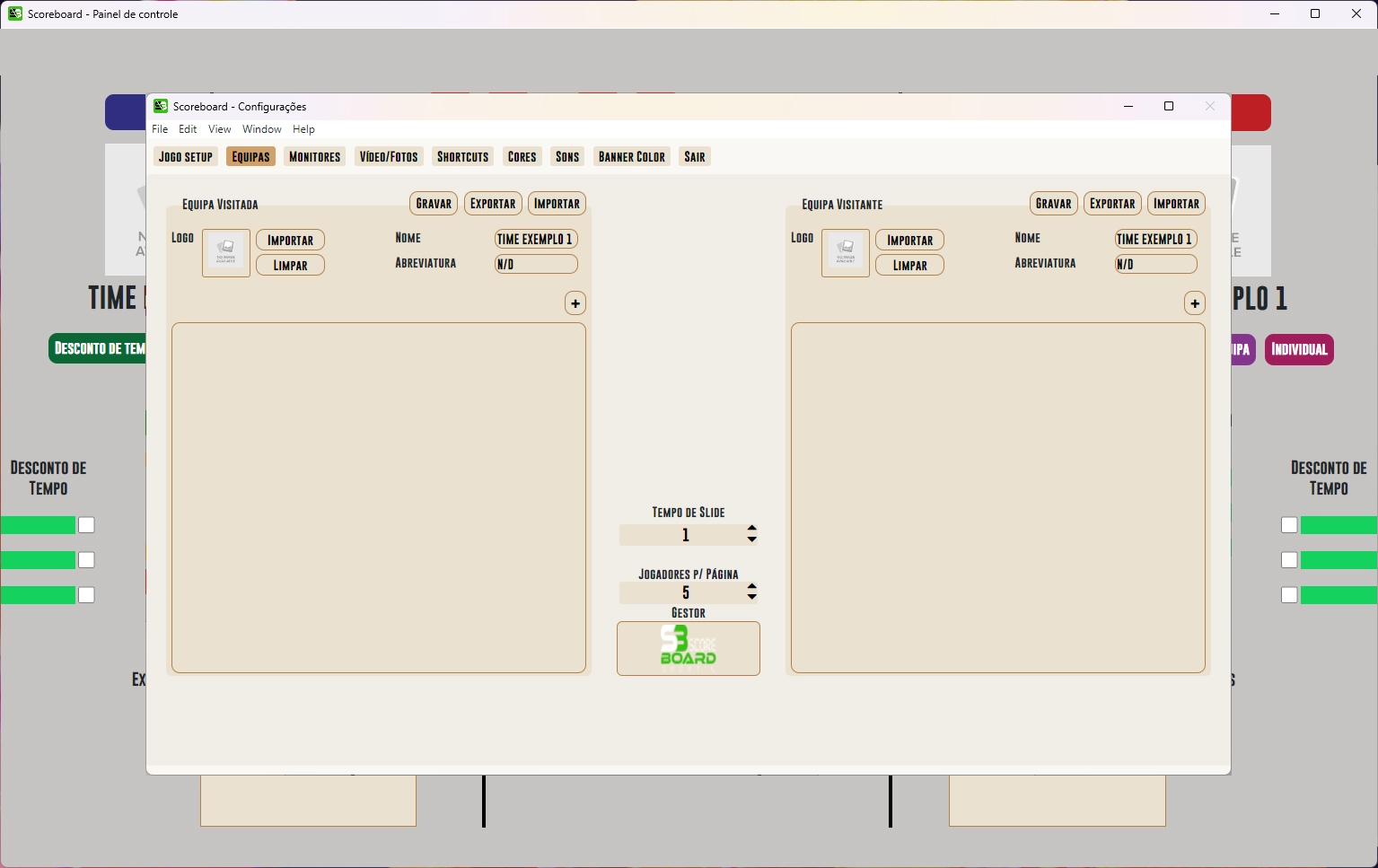Click Gravar for Equipa Visitada

pyautogui.click(x=434, y=204)
